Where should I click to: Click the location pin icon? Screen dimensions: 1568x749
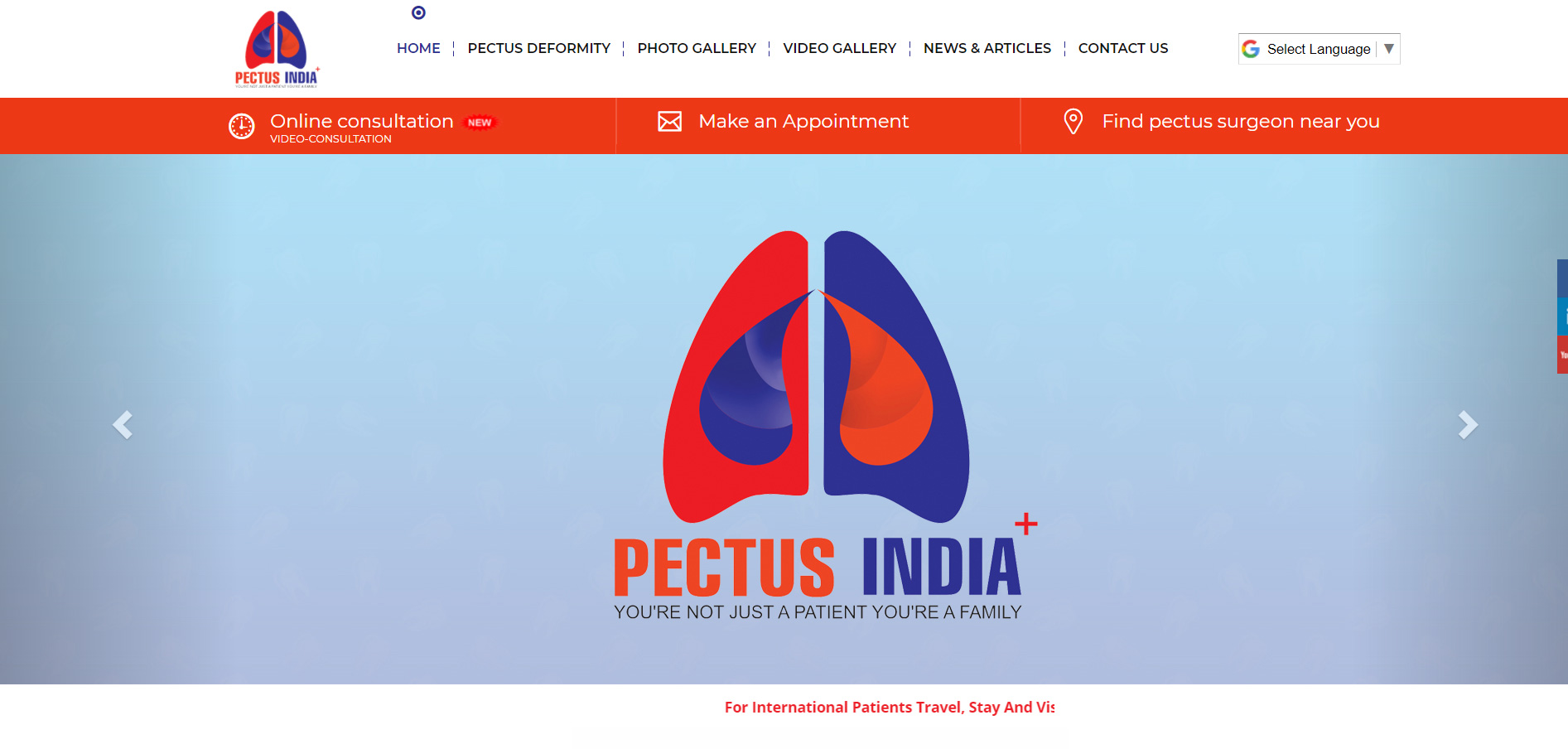pyautogui.click(x=1073, y=122)
